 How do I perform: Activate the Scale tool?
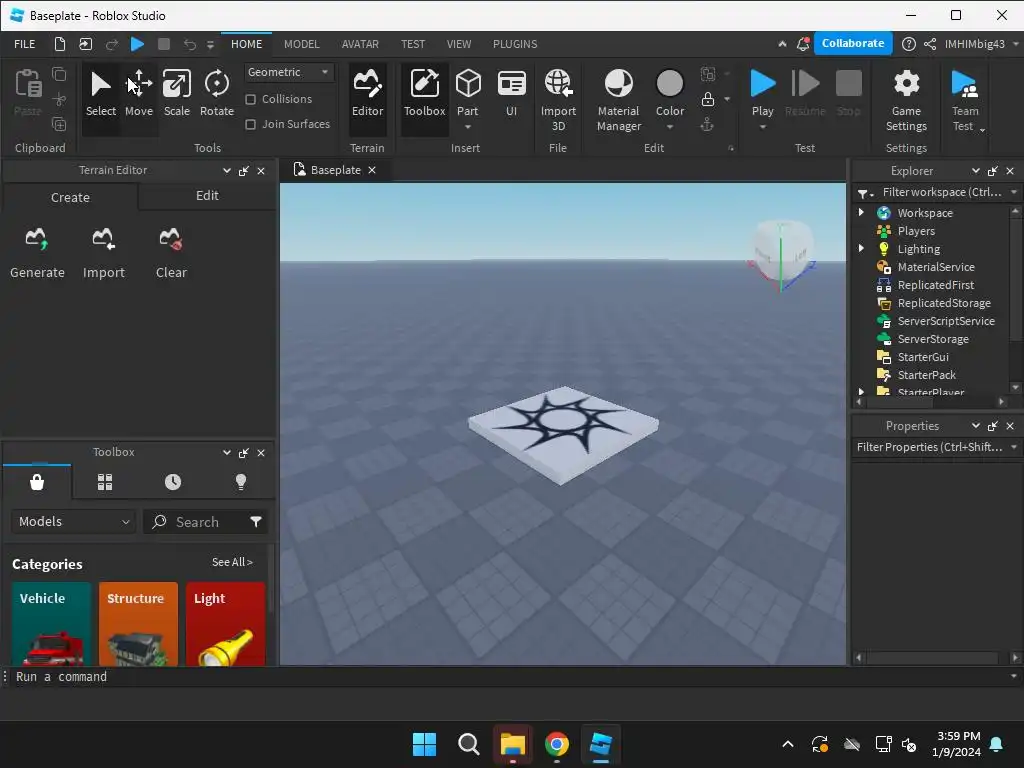point(176,95)
